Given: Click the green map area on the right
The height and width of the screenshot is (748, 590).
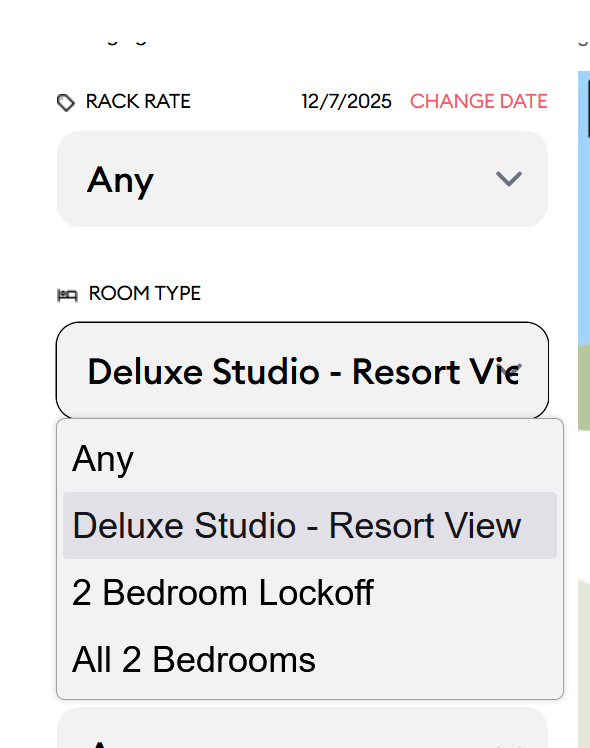Looking at the screenshot, I should [584, 386].
